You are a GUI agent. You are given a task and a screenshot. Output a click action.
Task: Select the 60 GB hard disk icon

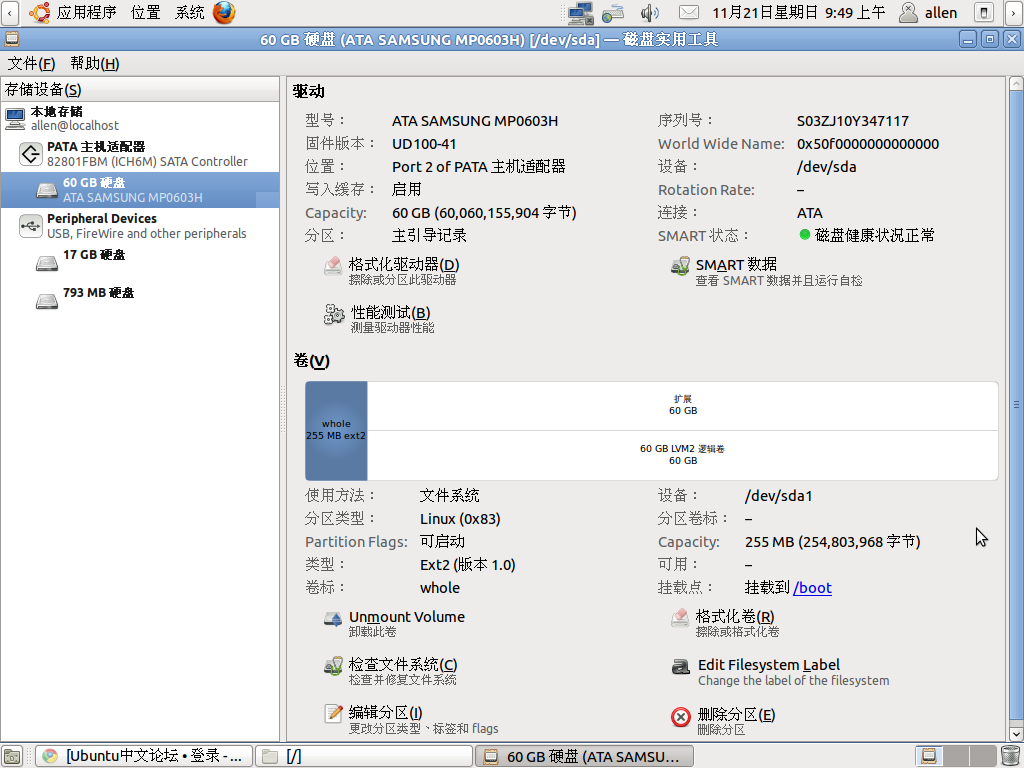[47, 190]
